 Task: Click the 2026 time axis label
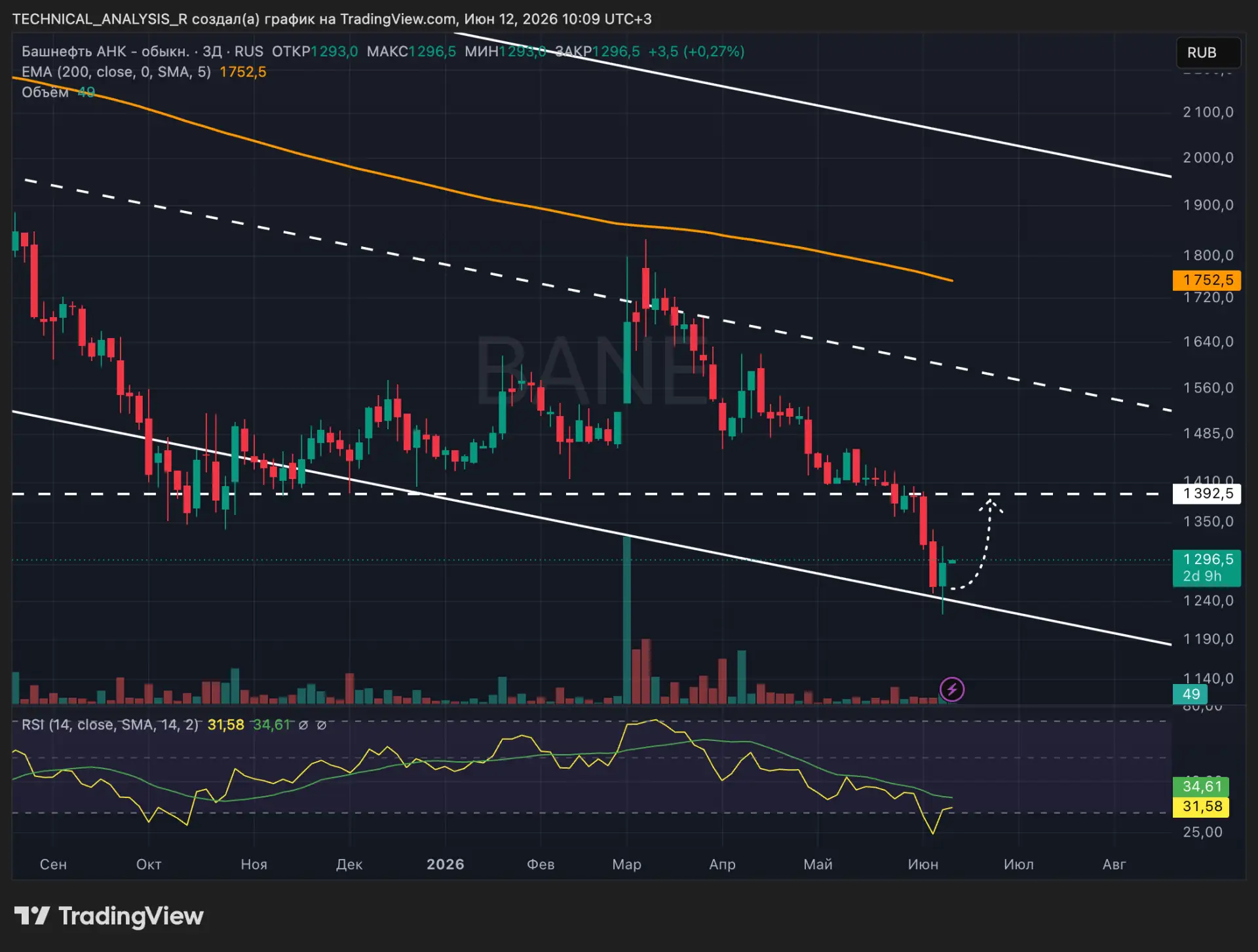(446, 864)
